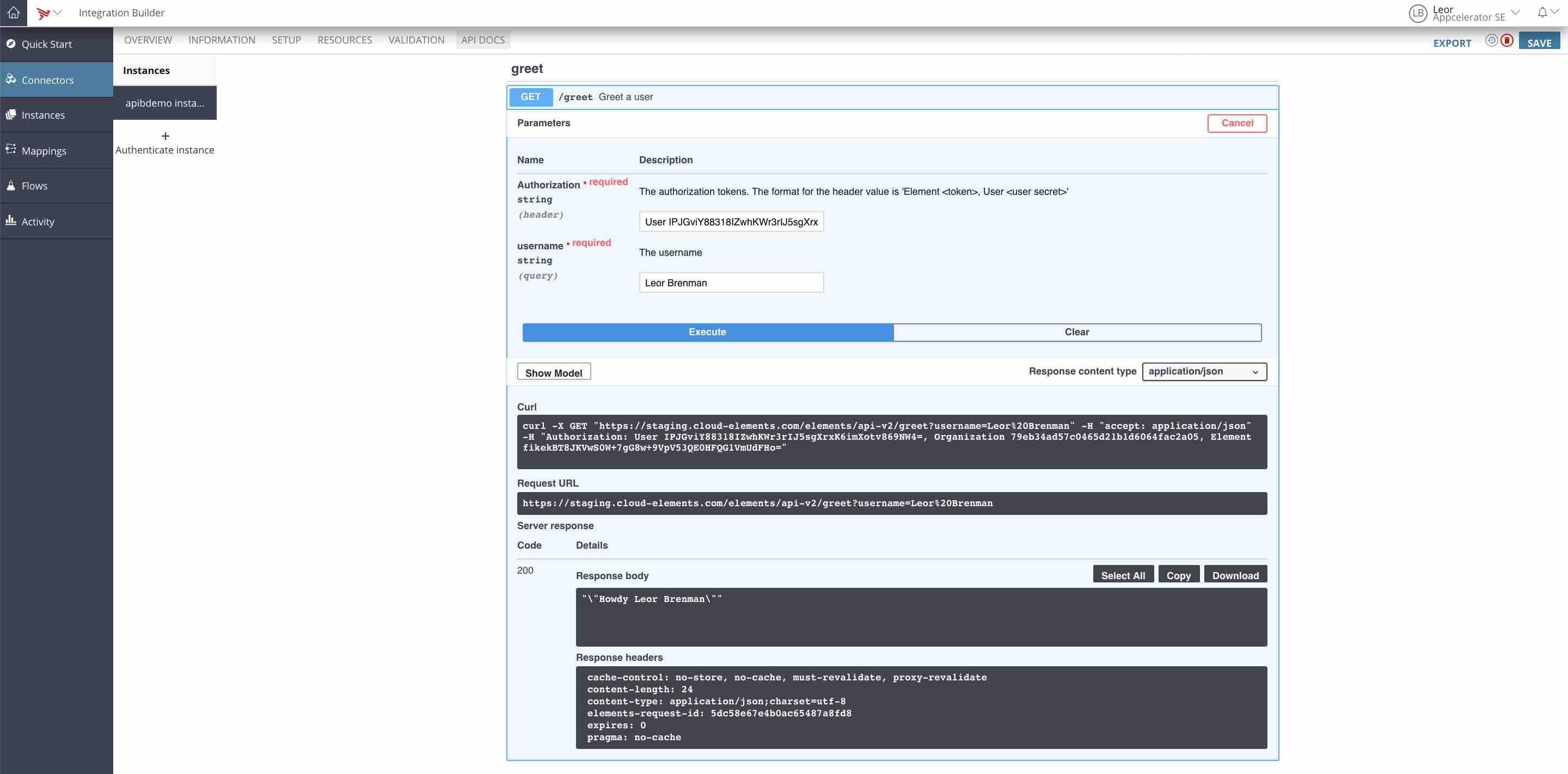The image size is (1568, 774).
Task: Expand Leor user account dropdown chevron
Action: click(x=1516, y=12)
